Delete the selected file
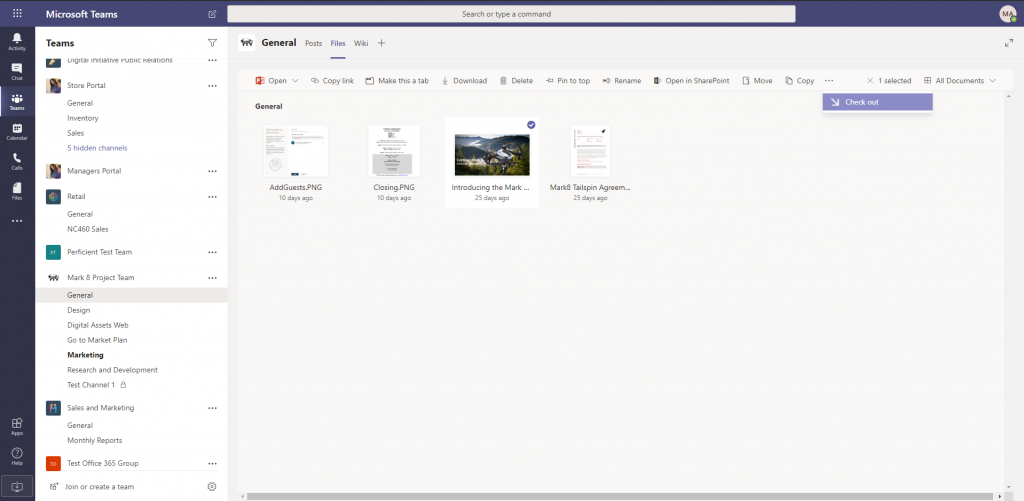The width and height of the screenshot is (1024, 501). [x=517, y=81]
